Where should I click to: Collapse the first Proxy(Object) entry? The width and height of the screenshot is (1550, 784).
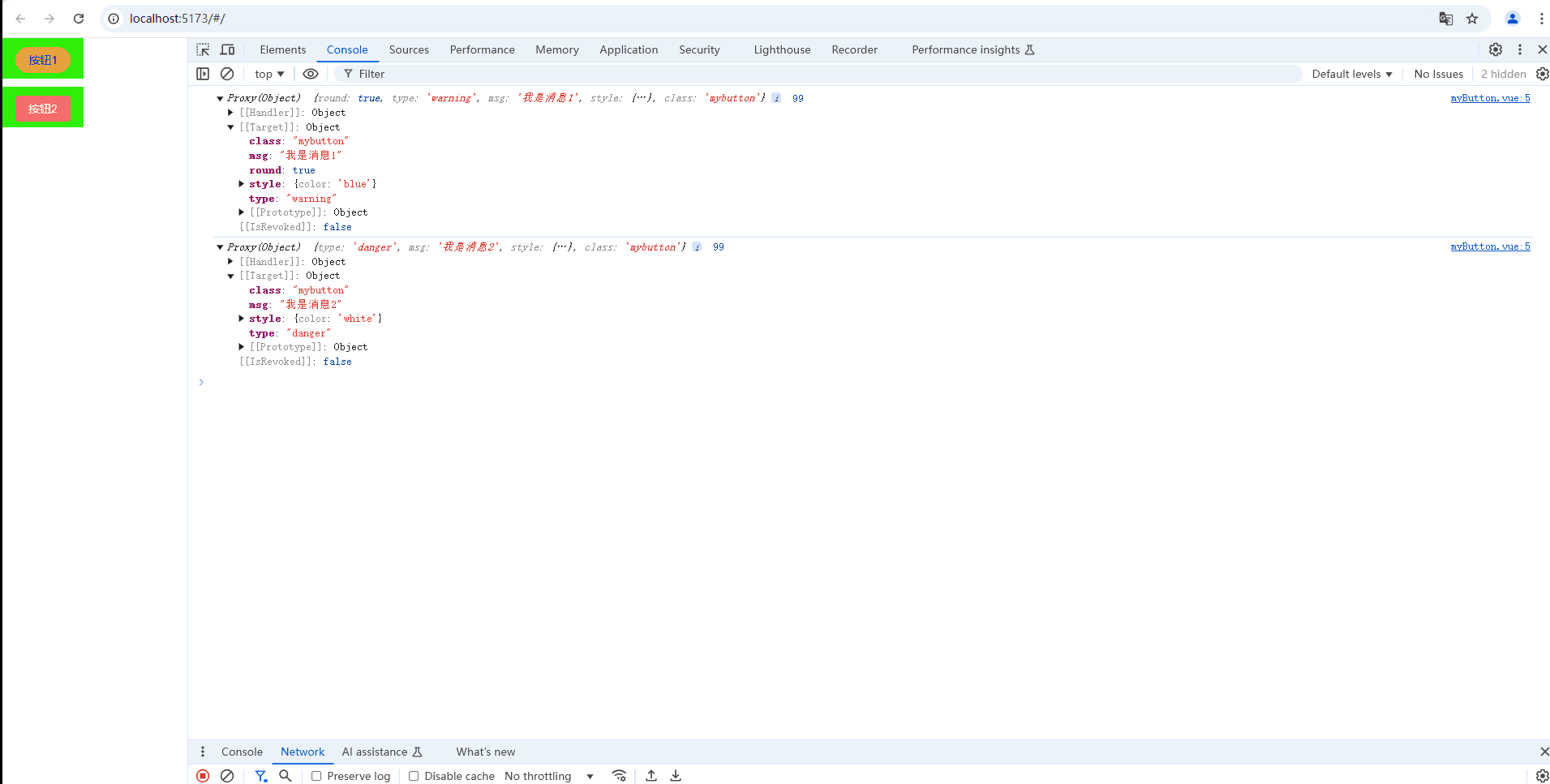click(220, 98)
